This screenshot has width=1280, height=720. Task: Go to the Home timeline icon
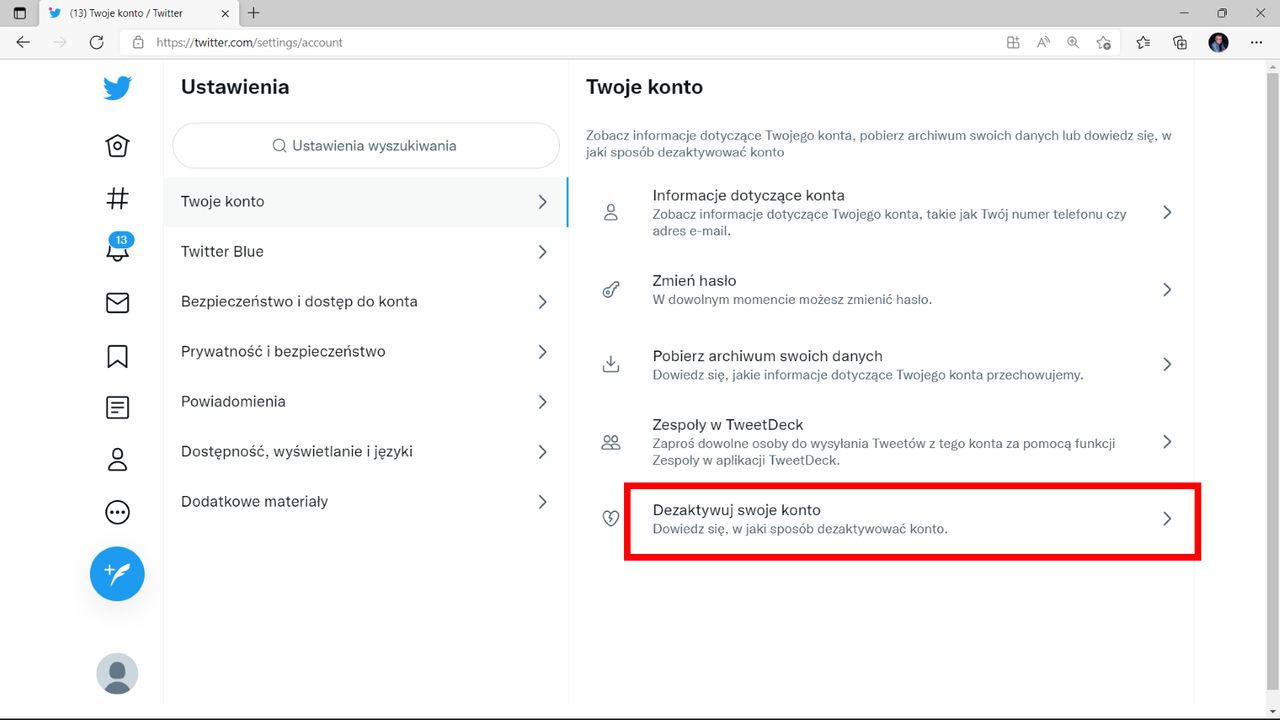(x=117, y=146)
